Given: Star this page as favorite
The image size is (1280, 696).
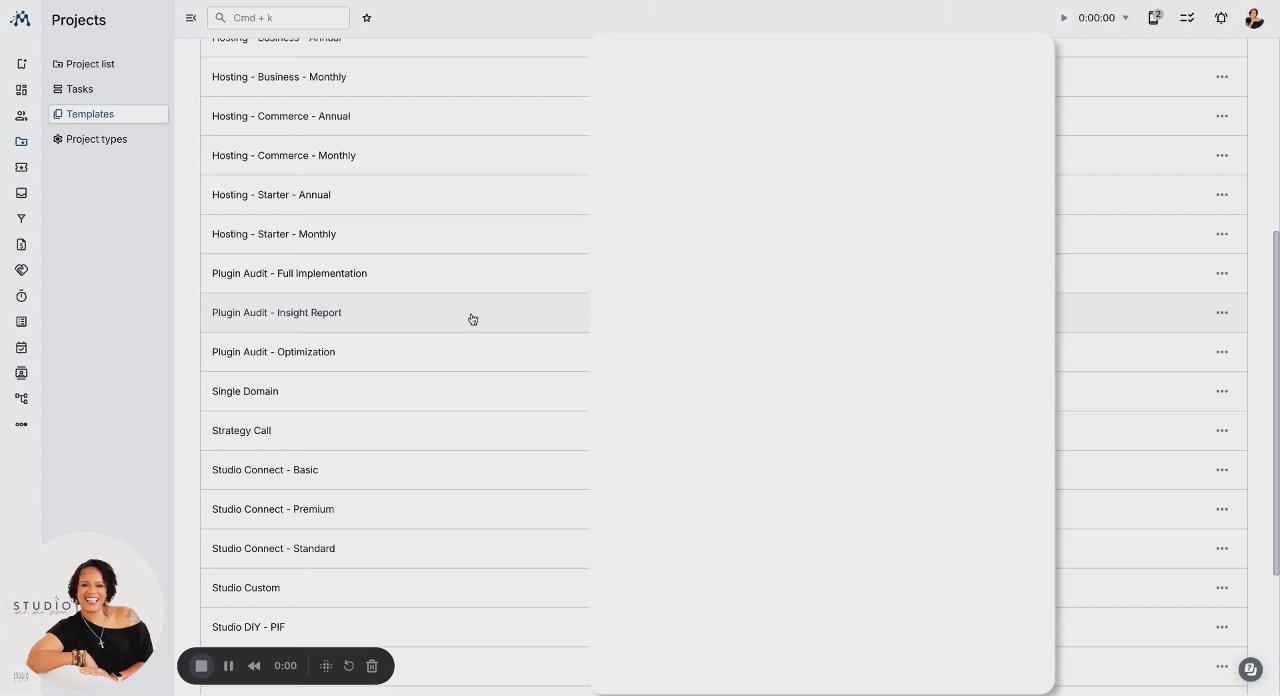Looking at the screenshot, I should click(367, 18).
